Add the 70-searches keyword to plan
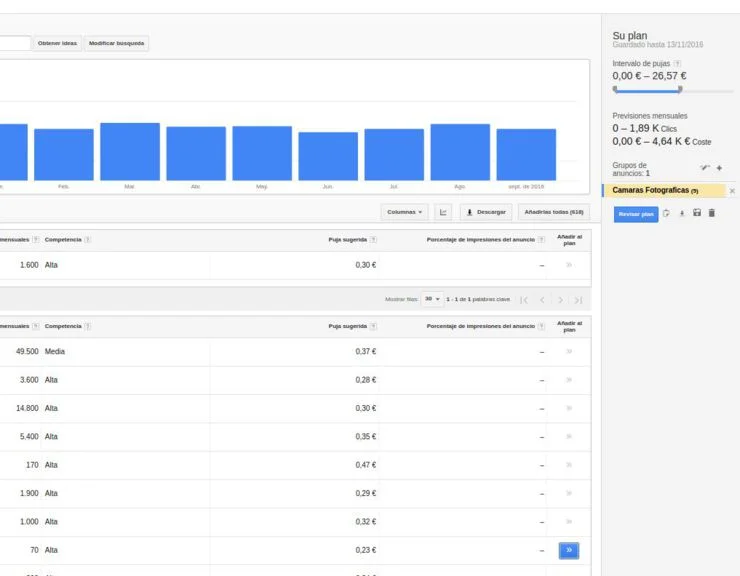 click(569, 550)
